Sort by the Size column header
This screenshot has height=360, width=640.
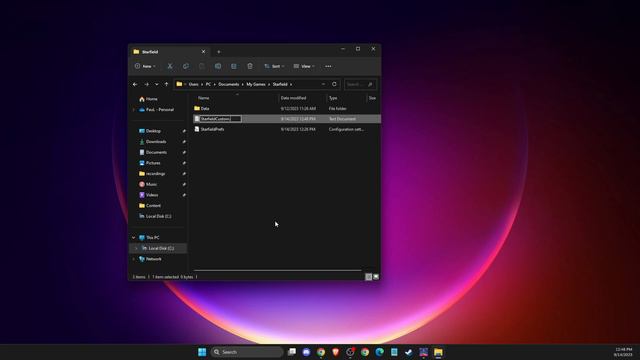tap(372, 98)
